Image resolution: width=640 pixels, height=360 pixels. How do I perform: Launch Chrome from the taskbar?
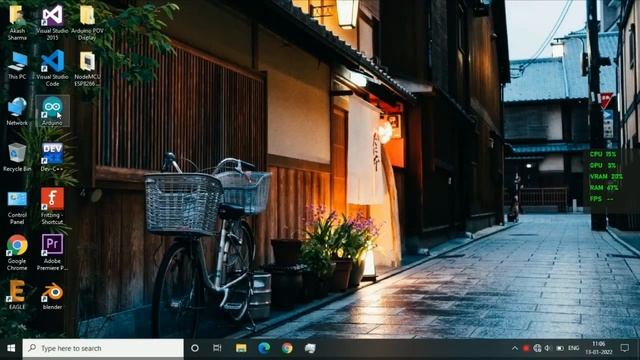[x=287, y=348]
